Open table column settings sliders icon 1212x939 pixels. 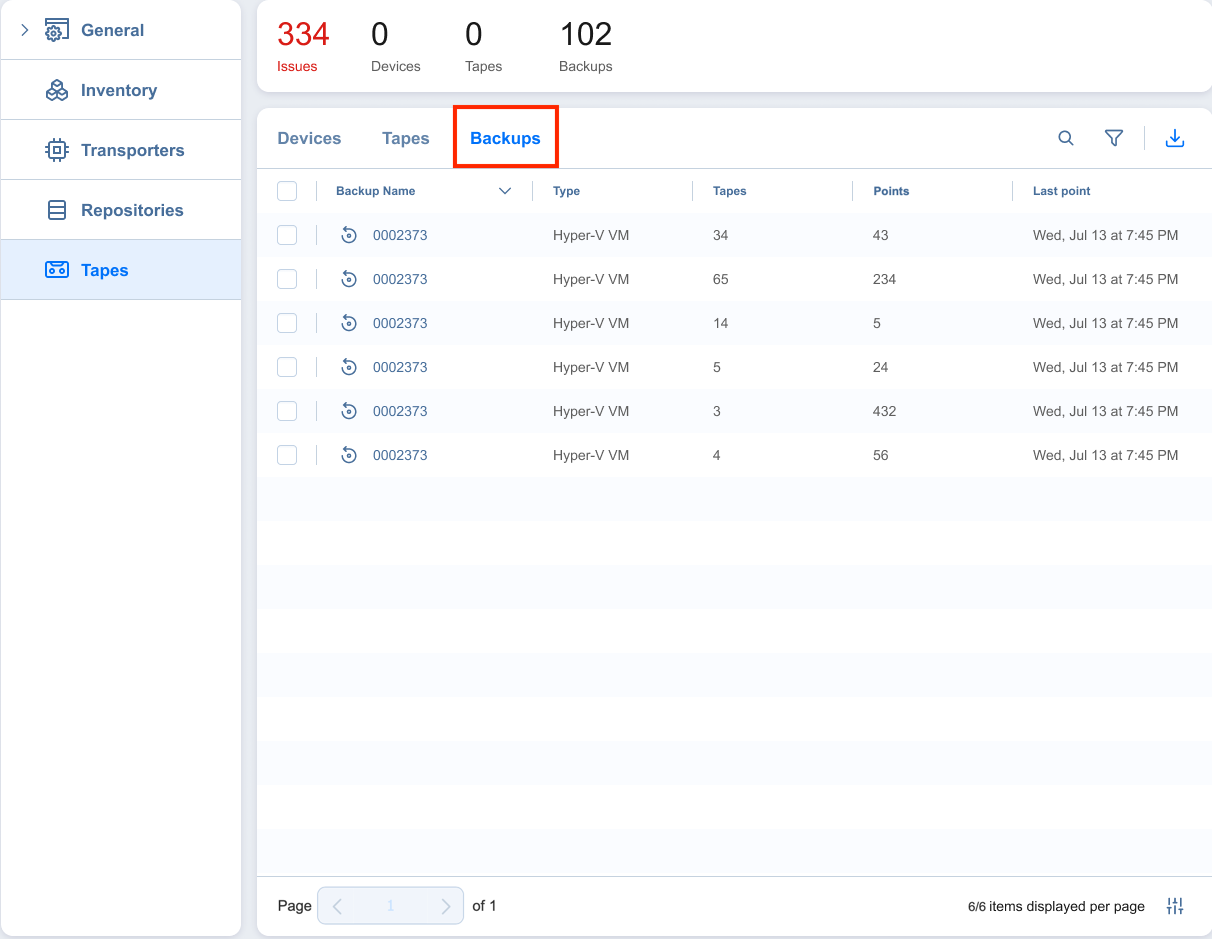(1175, 906)
